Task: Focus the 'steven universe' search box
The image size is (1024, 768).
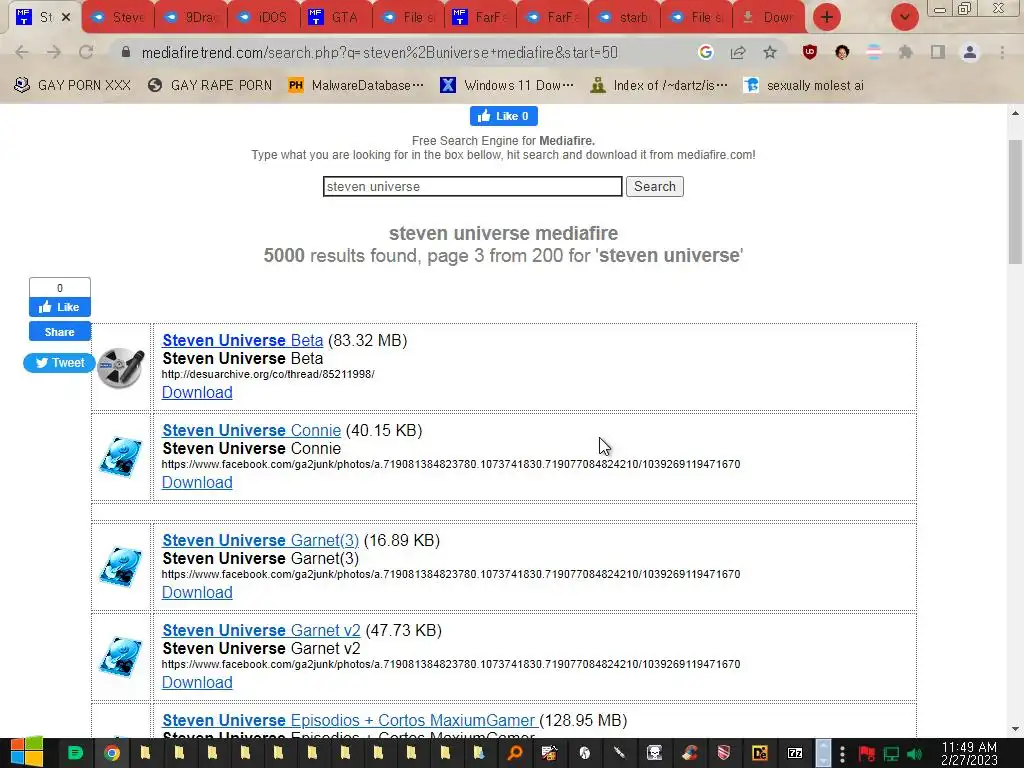Action: (x=472, y=186)
